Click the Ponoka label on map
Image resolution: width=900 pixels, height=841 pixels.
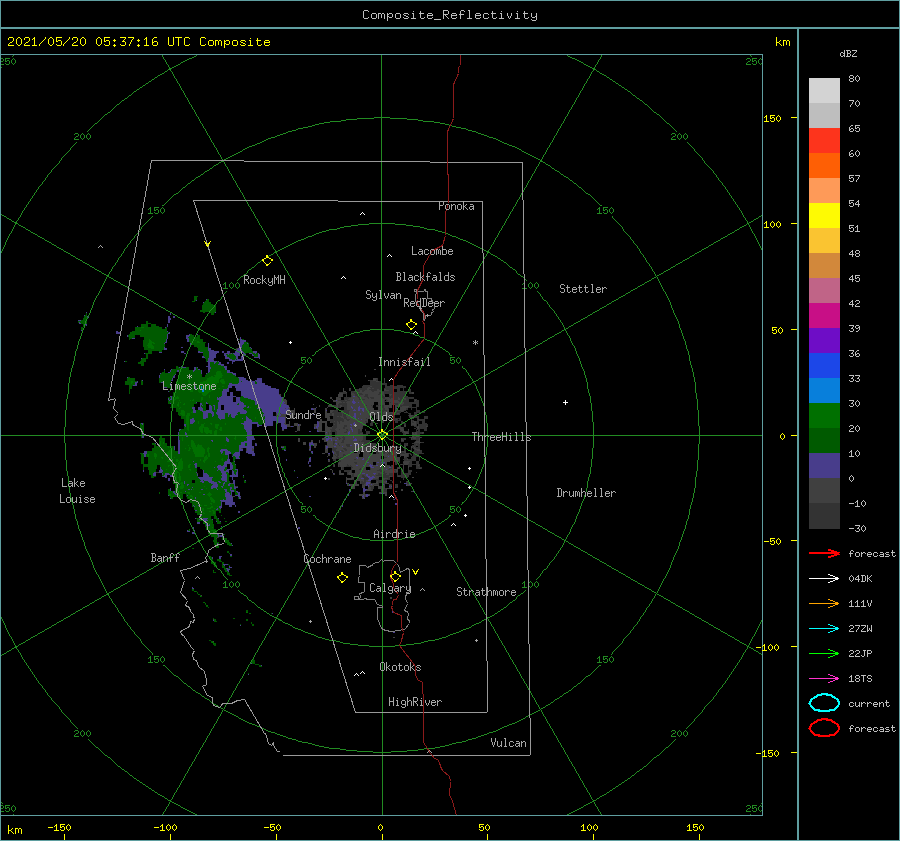(x=456, y=206)
